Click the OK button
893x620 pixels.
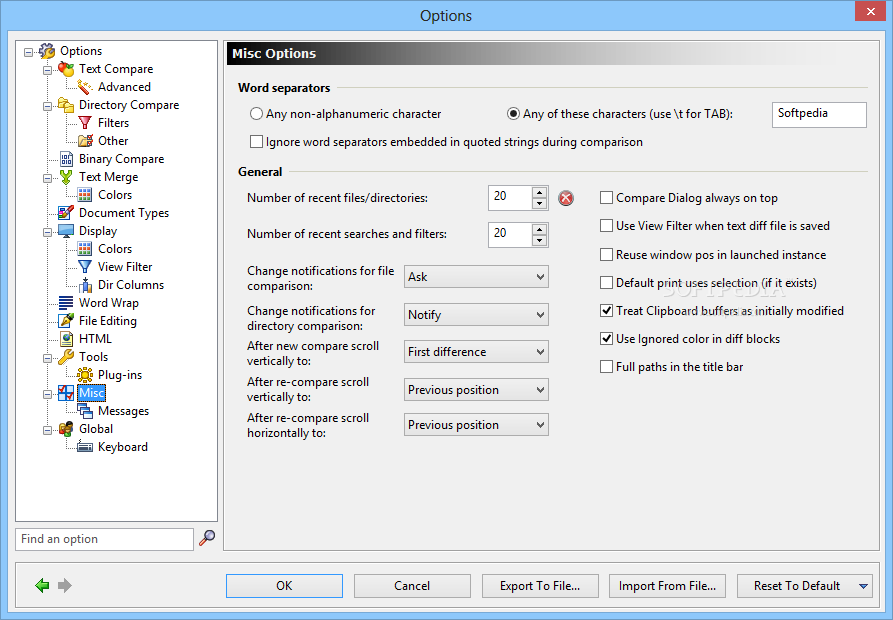pyautogui.click(x=284, y=586)
